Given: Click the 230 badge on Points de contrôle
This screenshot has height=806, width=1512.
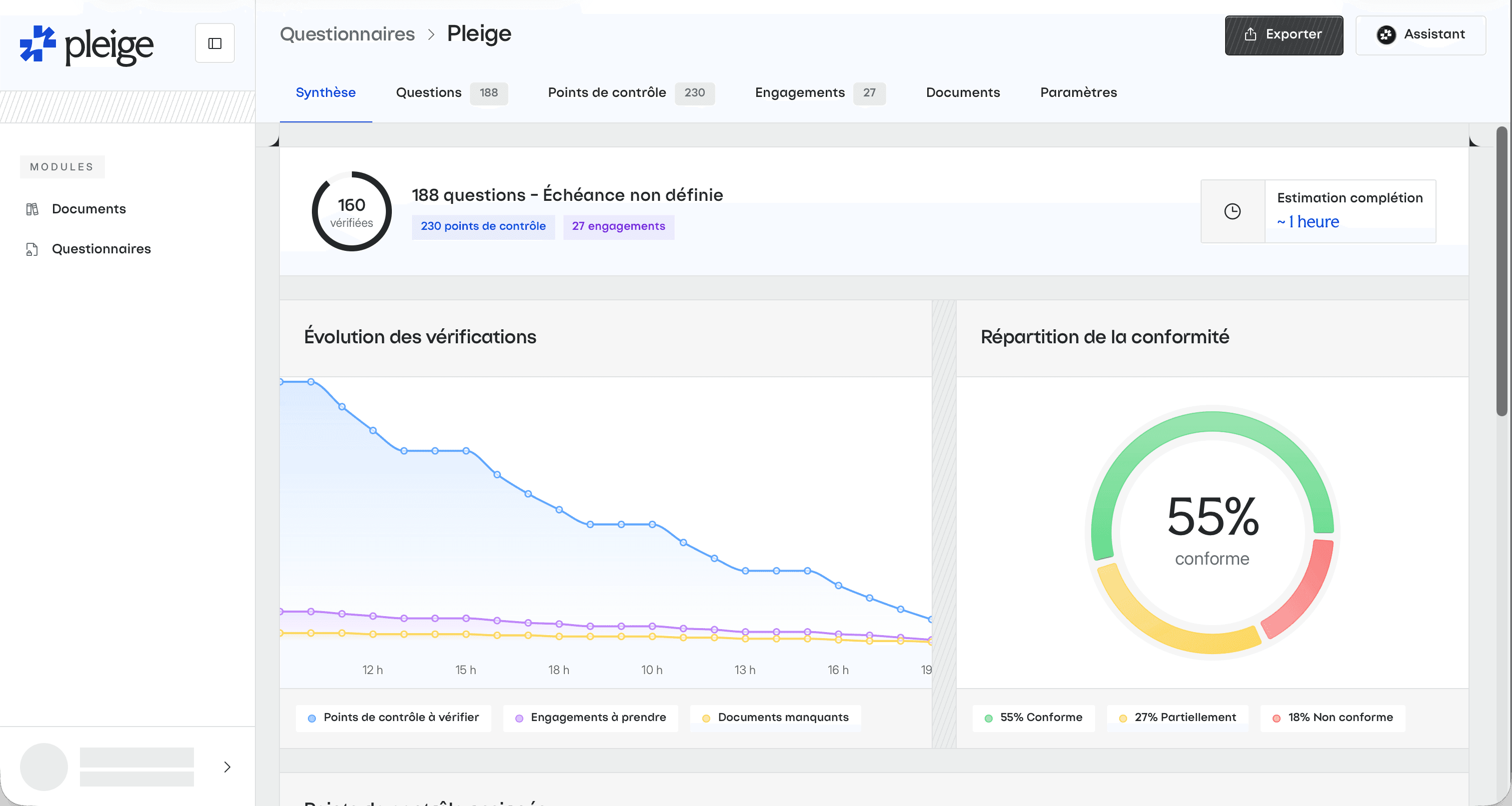Looking at the screenshot, I should (694, 92).
